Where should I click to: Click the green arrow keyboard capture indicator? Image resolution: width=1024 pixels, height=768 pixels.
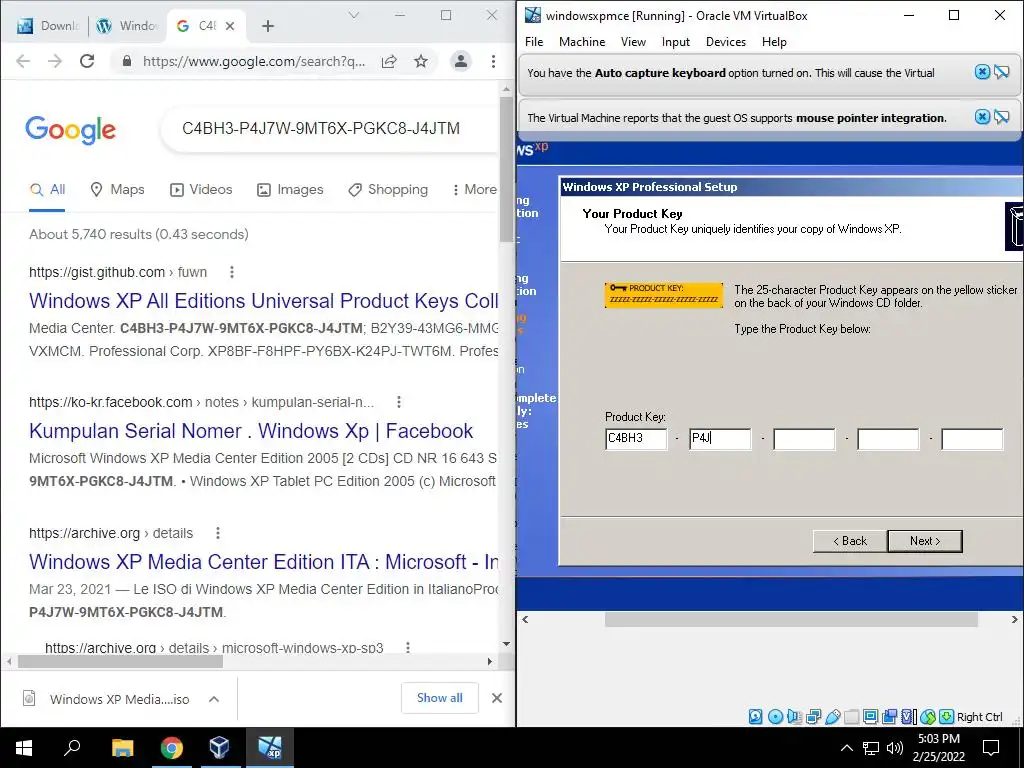point(947,716)
